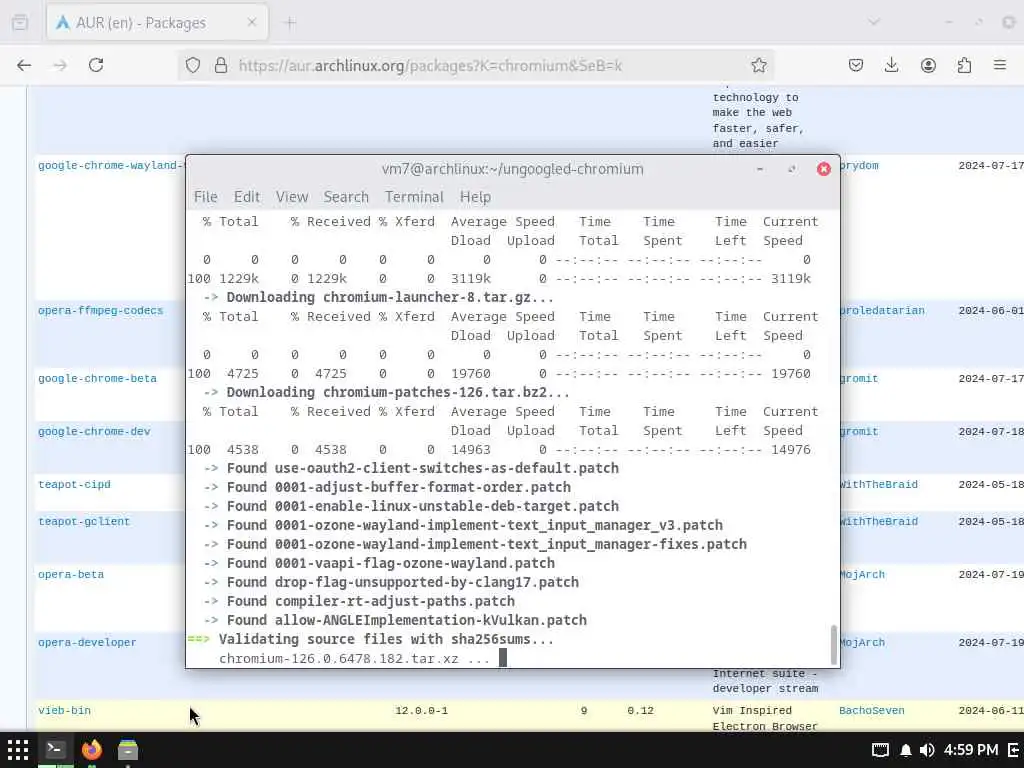Screen dimensions: 1024x768
Task: Open maintainer BachoSeven profile link
Action: 872,711
